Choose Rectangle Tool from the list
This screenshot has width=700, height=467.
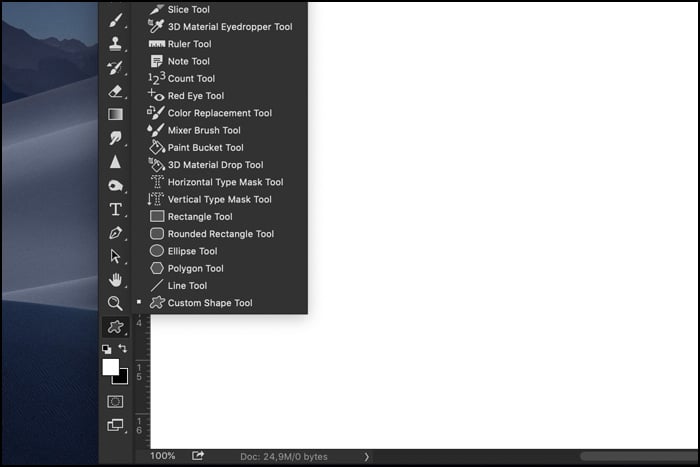point(220,217)
